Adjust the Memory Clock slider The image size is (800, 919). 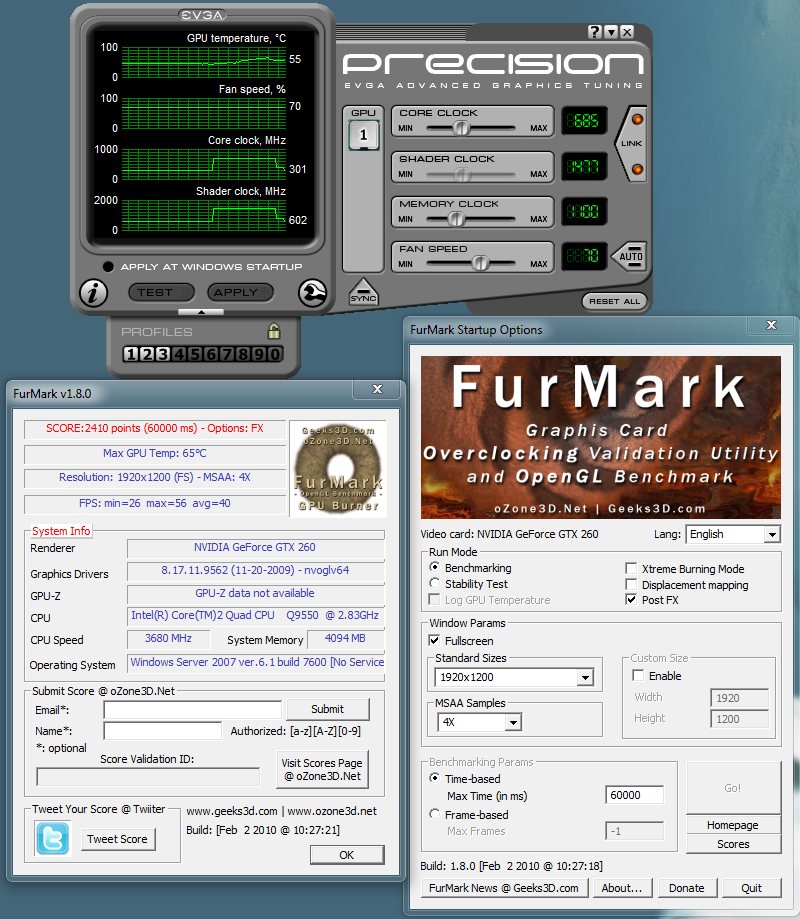coord(457,219)
